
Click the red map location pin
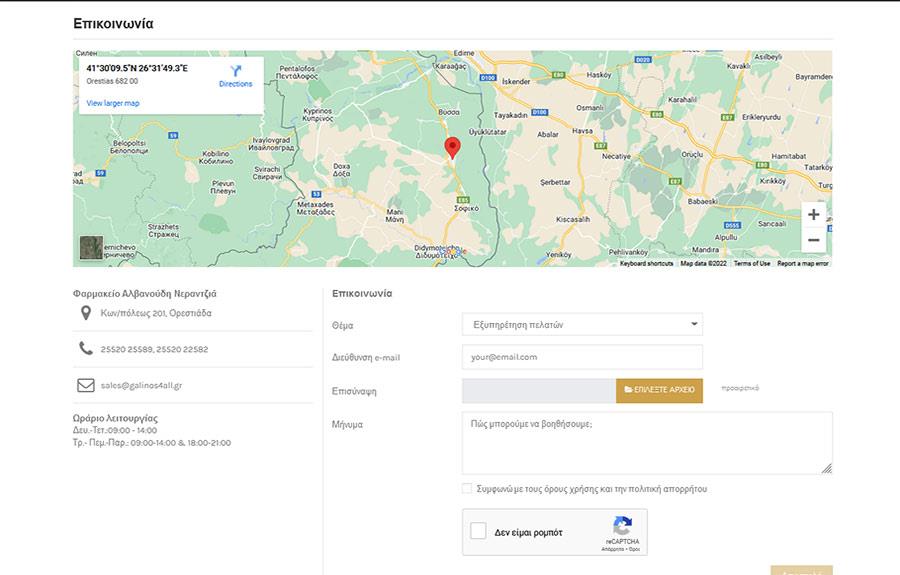[452, 147]
